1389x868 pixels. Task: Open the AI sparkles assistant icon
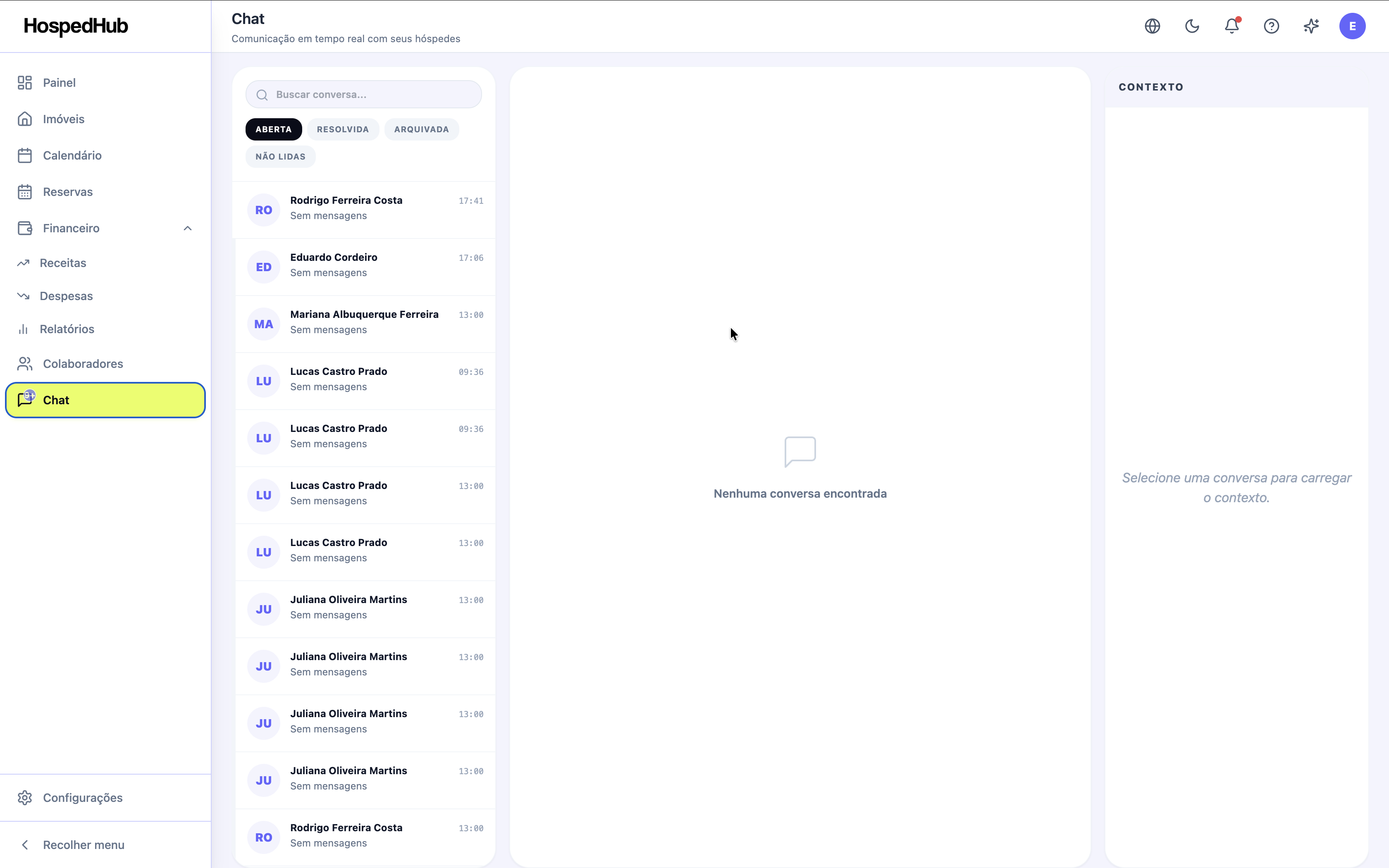point(1311,26)
